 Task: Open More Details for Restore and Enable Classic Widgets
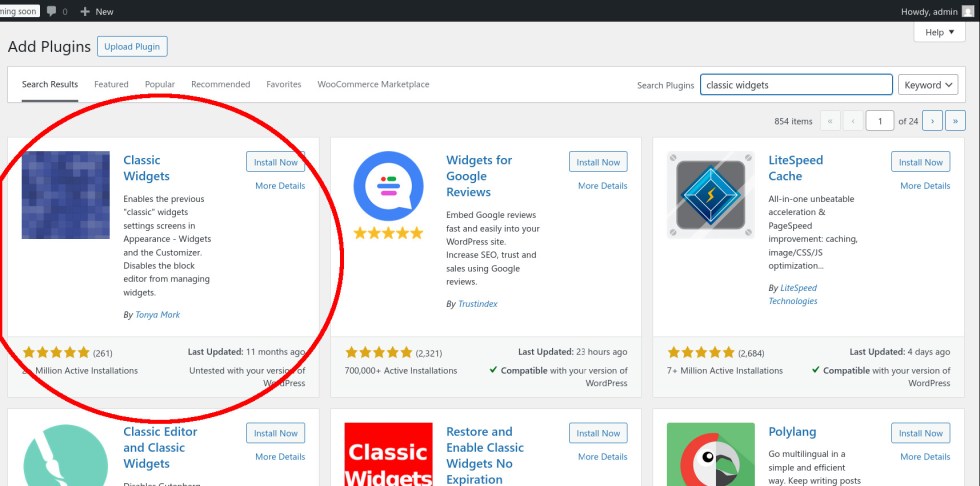[602, 457]
